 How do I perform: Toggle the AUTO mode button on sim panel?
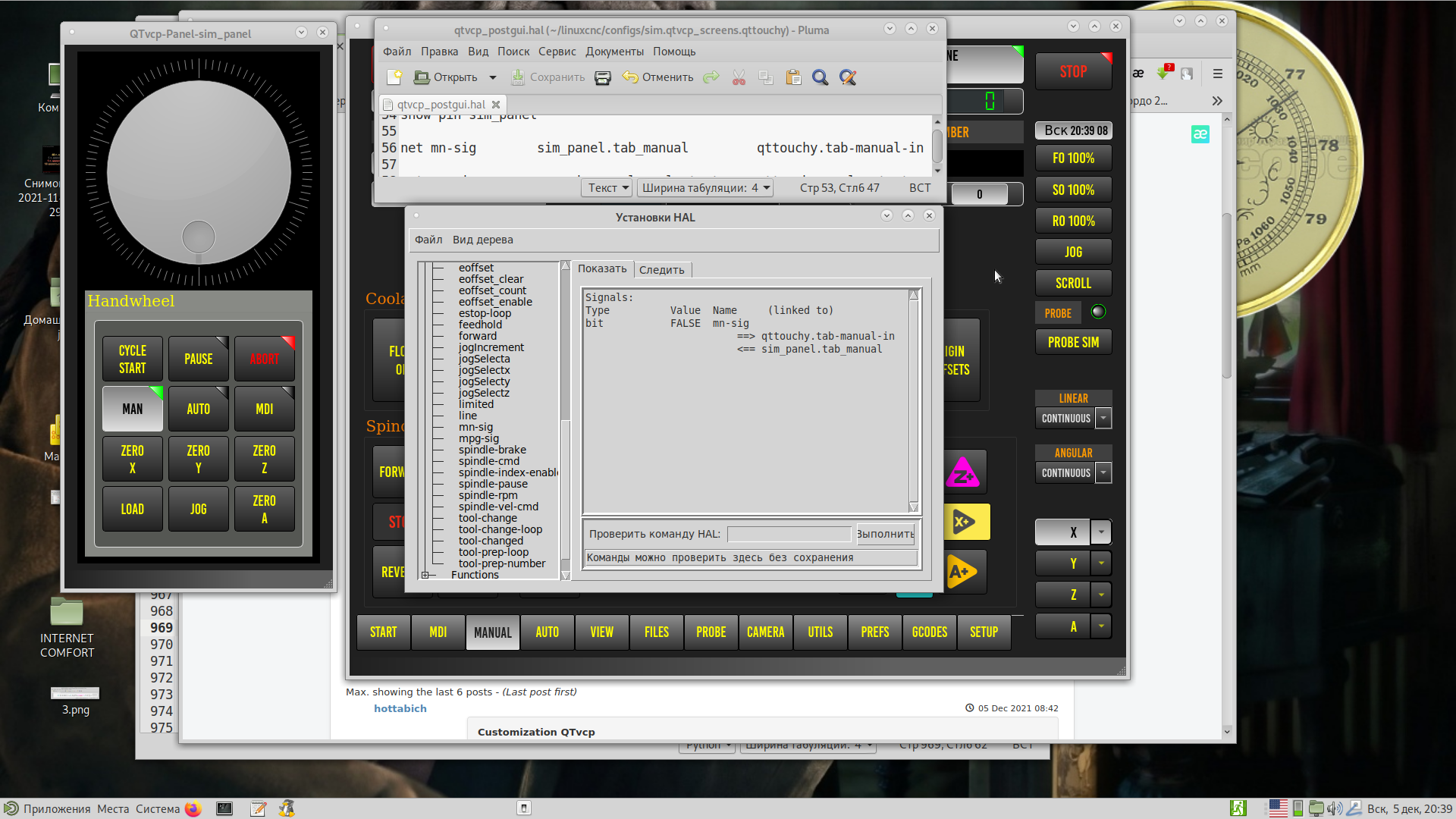pyautogui.click(x=199, y=409)
